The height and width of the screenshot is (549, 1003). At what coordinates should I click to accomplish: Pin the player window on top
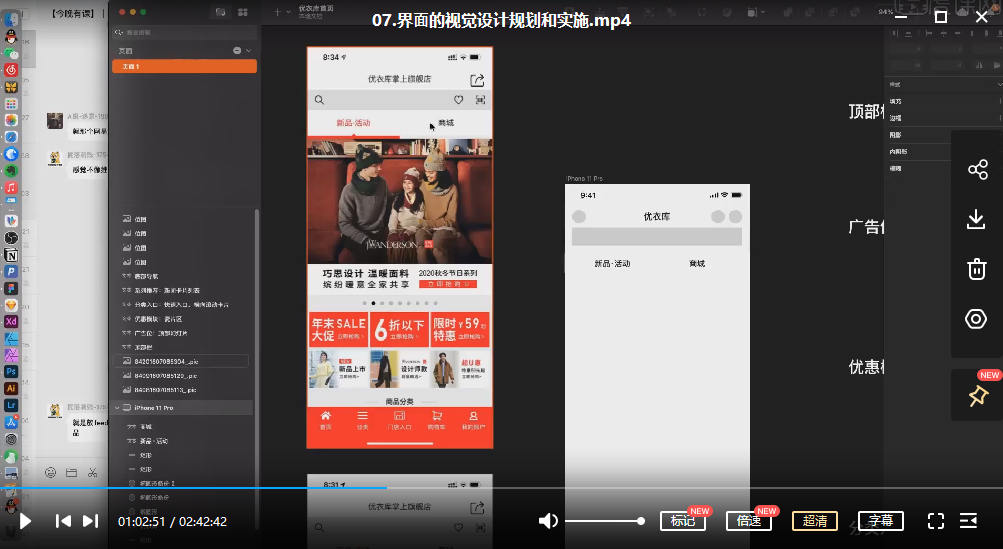(x=977, y=396)
